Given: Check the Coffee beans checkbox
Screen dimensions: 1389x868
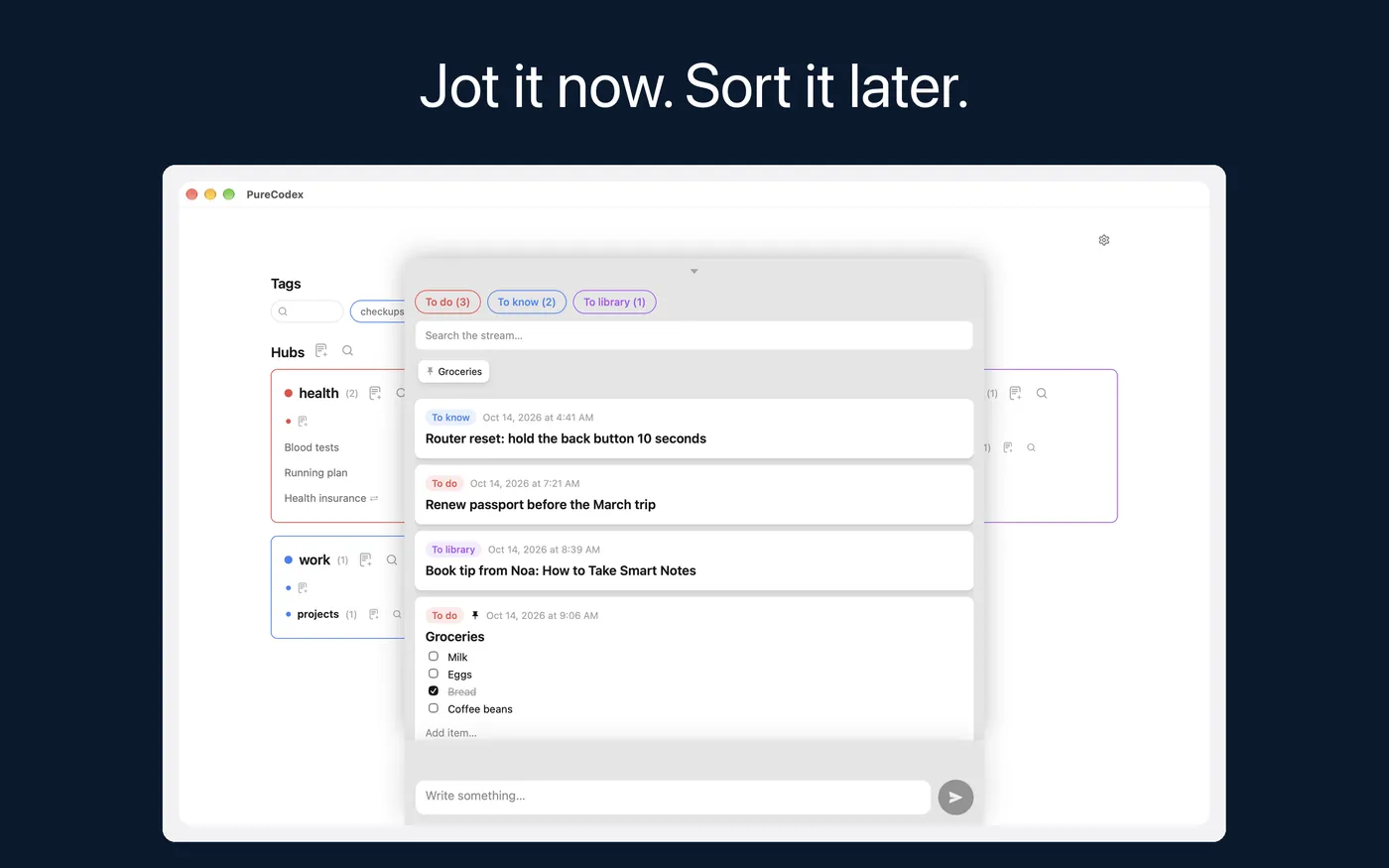Looking at the screenshot, I should coord(434,708).
